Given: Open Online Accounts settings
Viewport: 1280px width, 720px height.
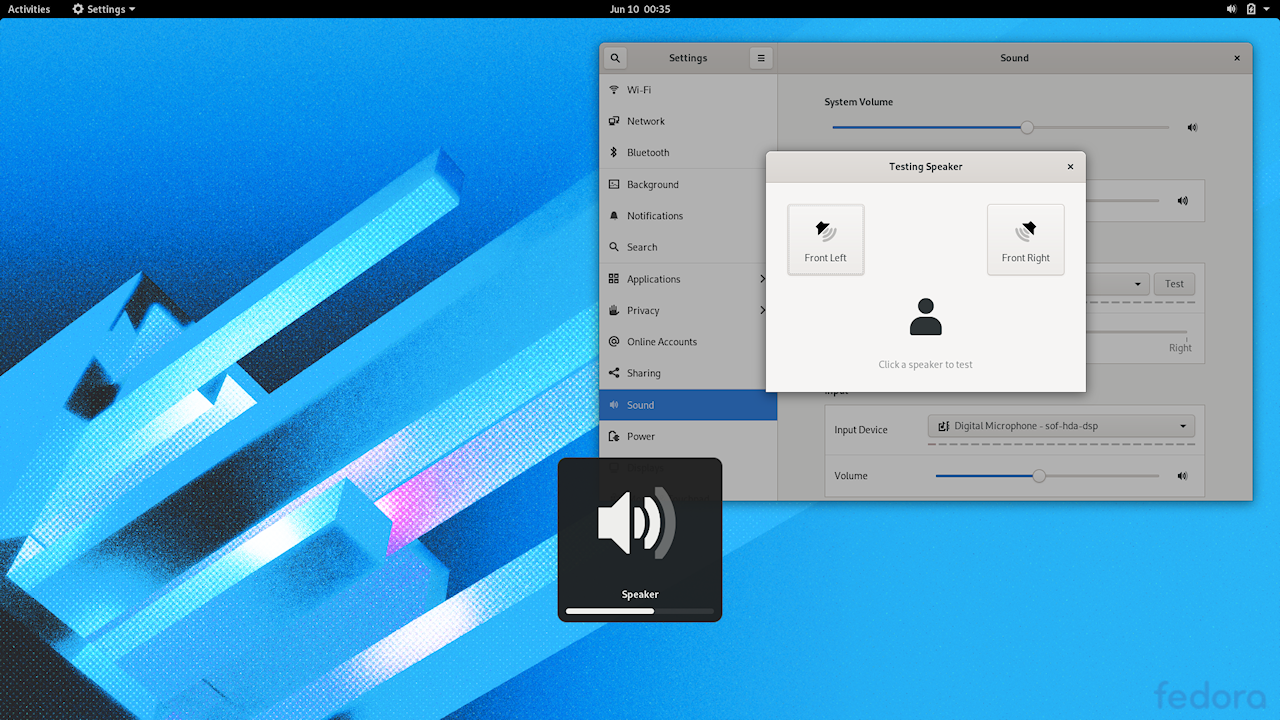Looking at the screenshot, I should pos(688,342).
